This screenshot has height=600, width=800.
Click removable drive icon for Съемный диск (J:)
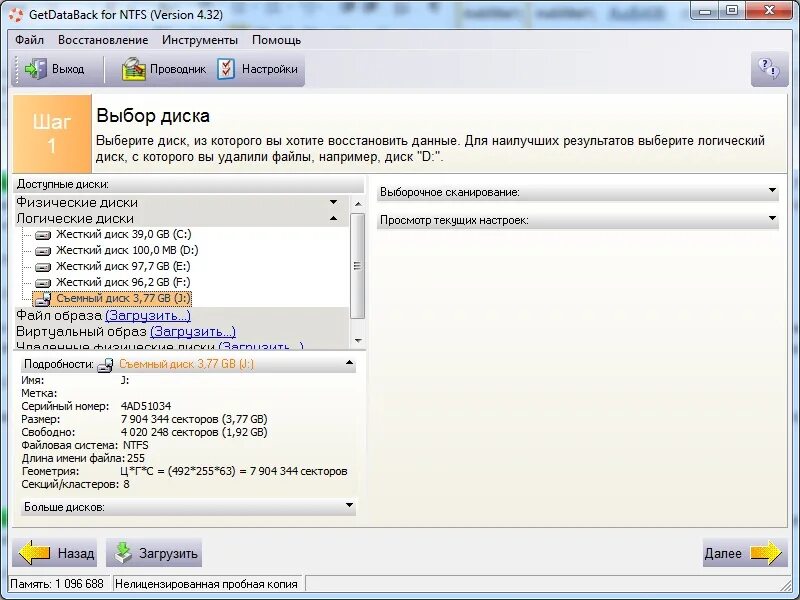(43, 298)
